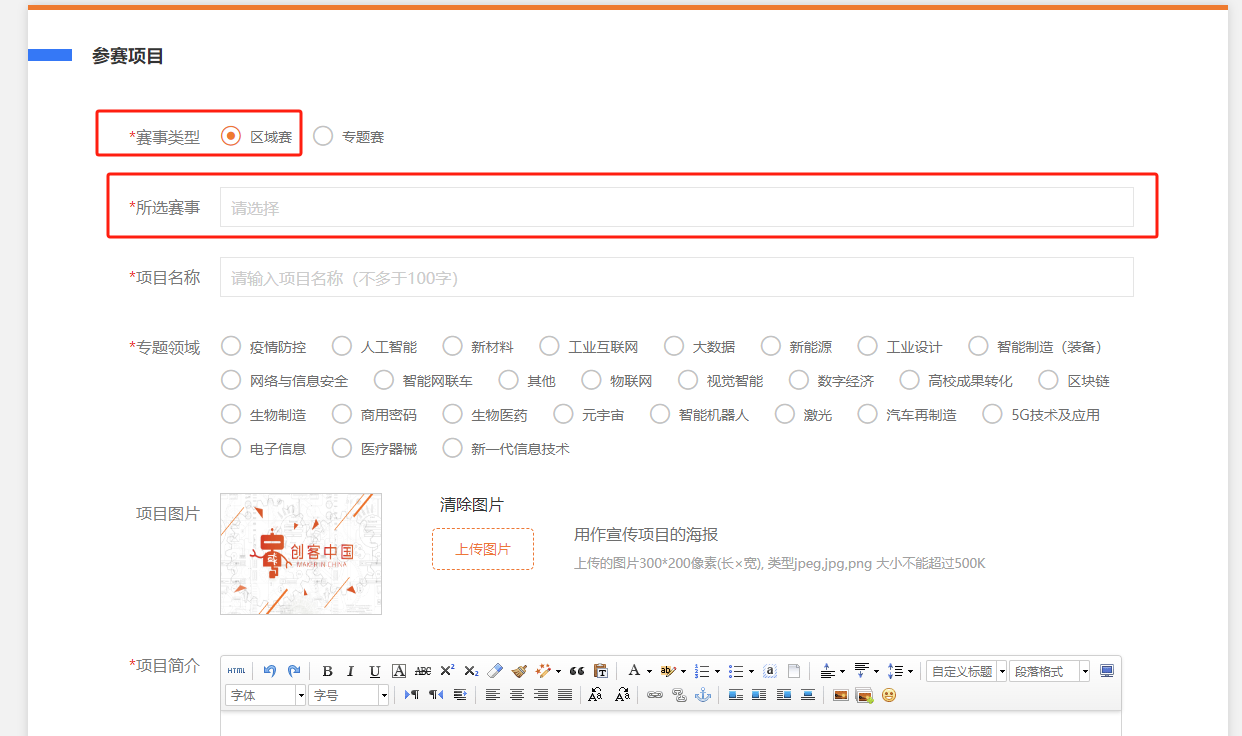Open the 所选赛事 select dropdown
The image size is (1242, 736).
(677, 207)
